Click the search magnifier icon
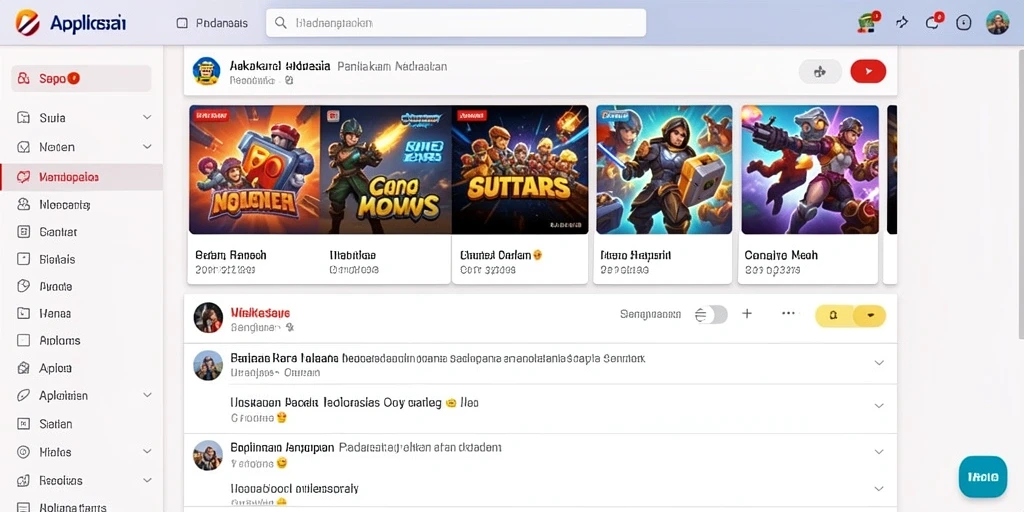This screenshot has width=1024, height=512. [281, 23]
